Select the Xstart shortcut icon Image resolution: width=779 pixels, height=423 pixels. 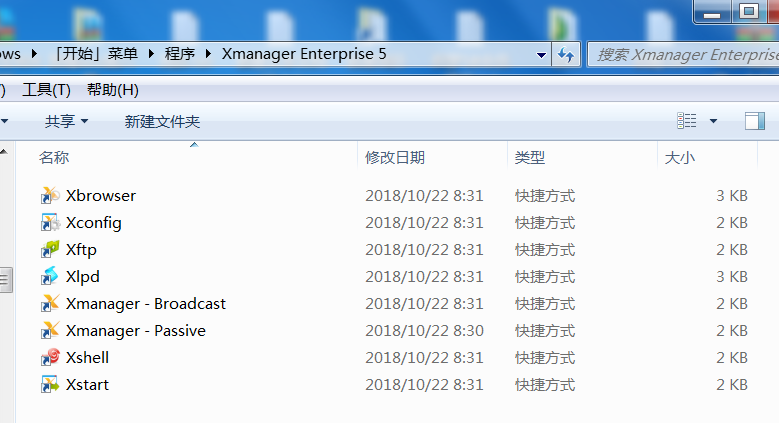point(50,385)
